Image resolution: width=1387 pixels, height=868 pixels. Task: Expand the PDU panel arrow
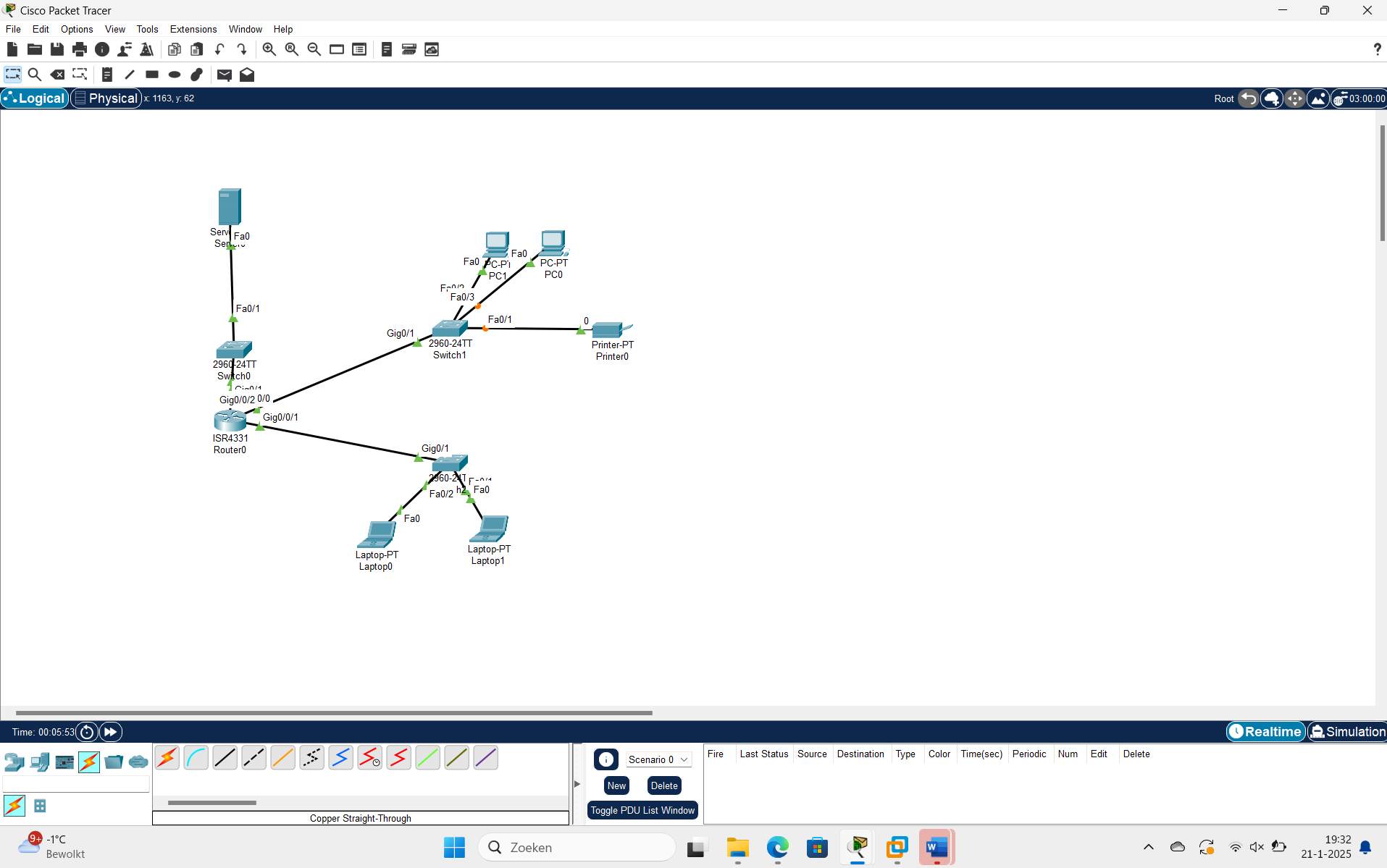[577, 784]
